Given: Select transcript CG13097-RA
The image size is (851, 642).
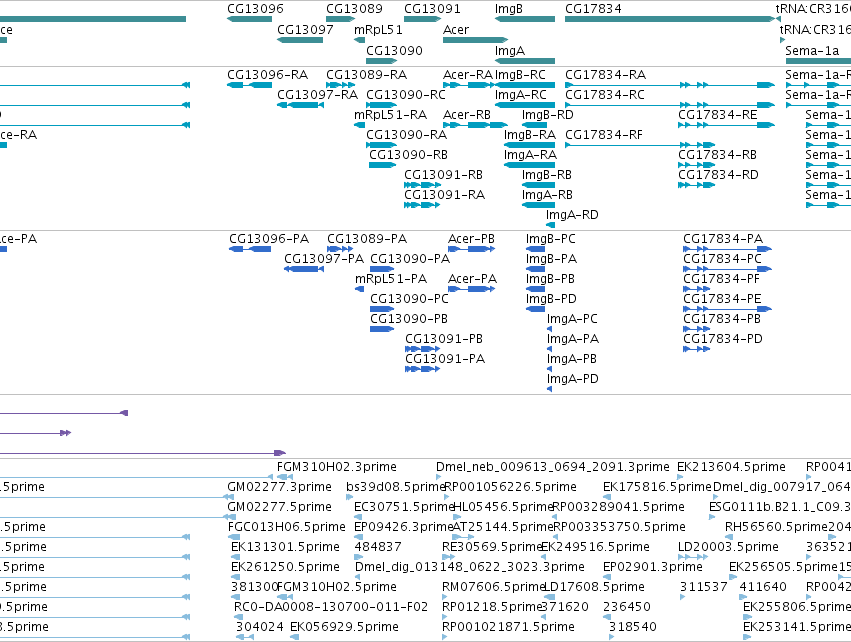Looking at the screenshot, I should [x=317, y=94].
